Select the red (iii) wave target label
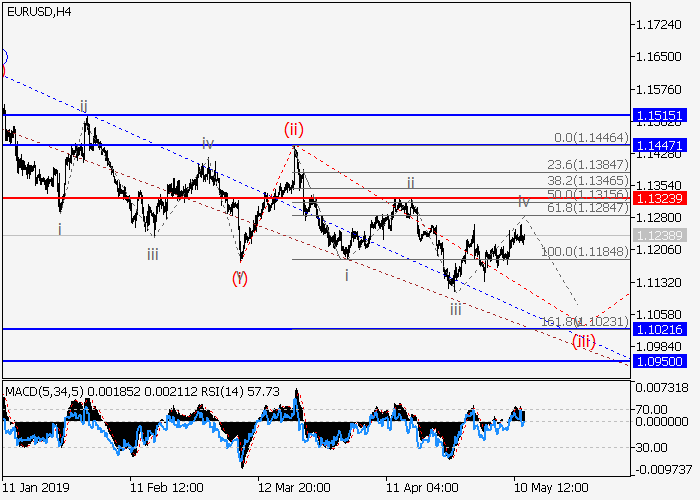The height and width of the screenshot is (500, 700). [584, 342]
